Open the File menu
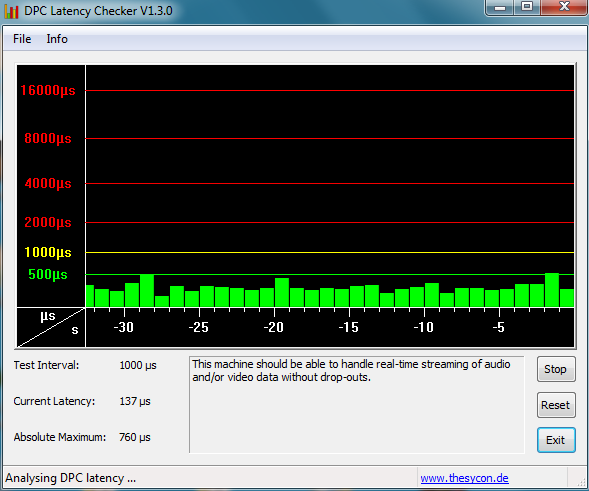This screenshot has width=589, height=491. pyautogui.click(x=22, y=39)
